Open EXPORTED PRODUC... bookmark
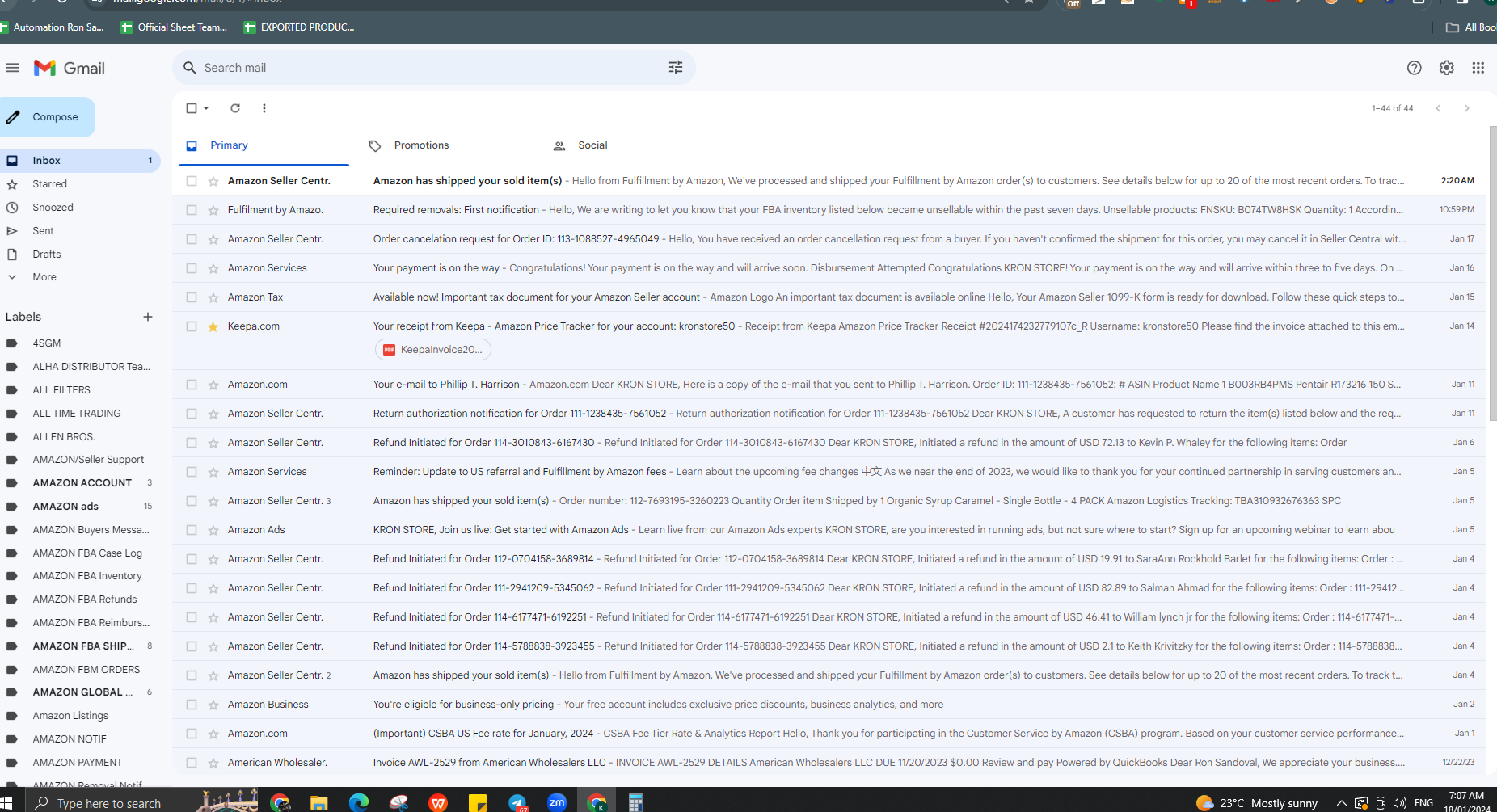 [299, 27]
